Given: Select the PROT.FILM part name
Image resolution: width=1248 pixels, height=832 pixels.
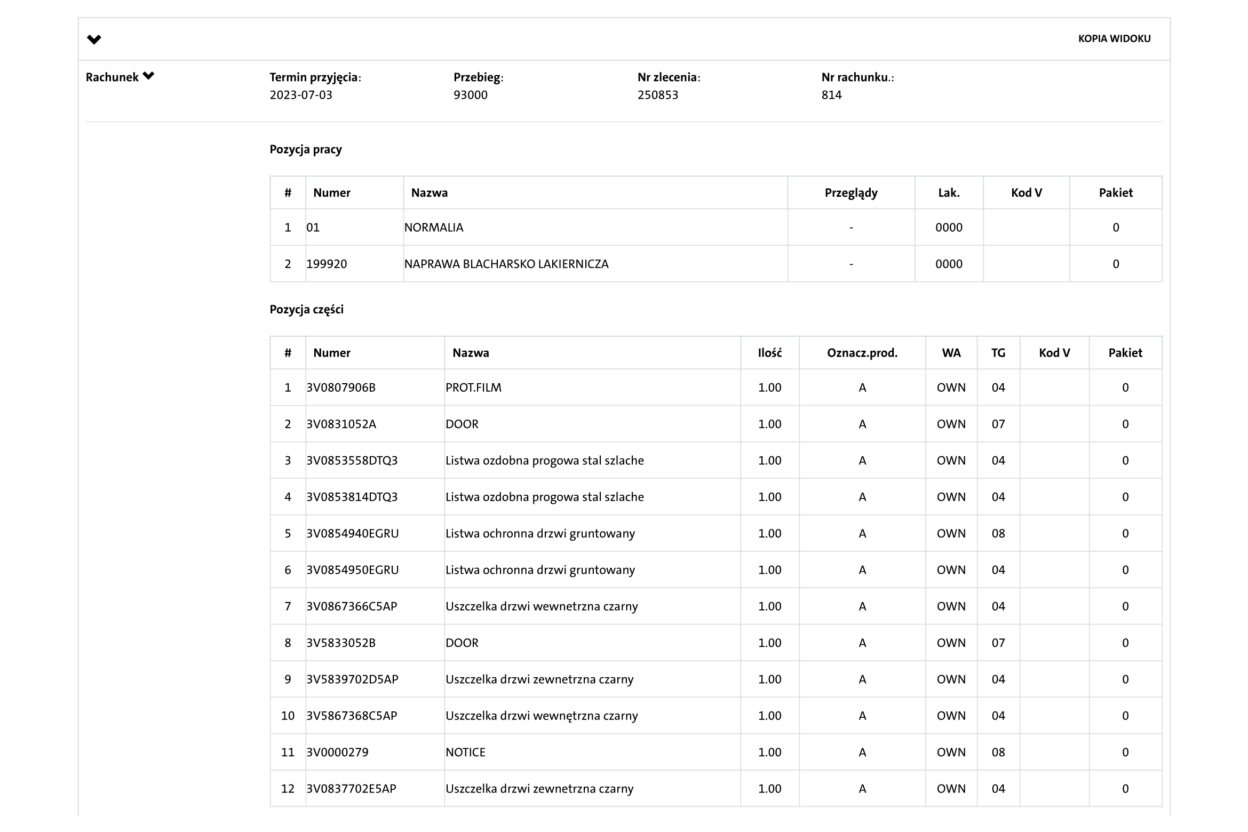Looking at the screenshot, I should point(473,387).
